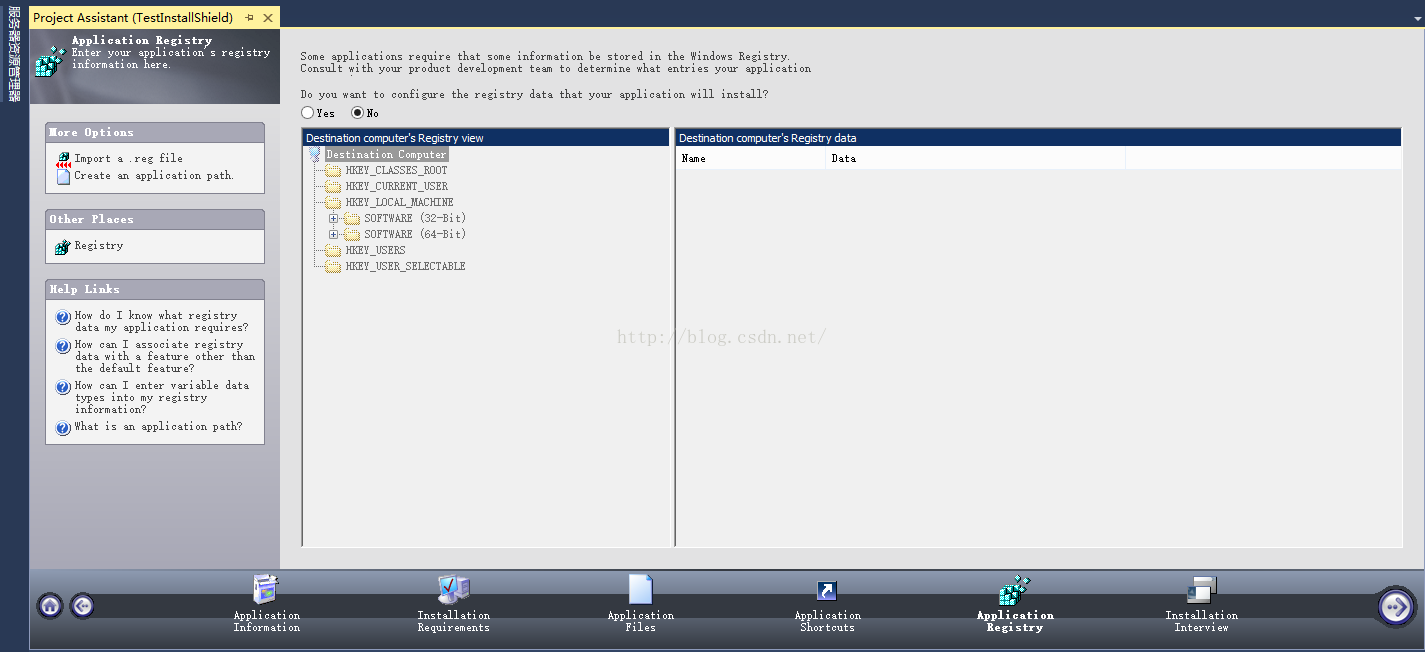Open Application Information step icon
Viewport: 1425px width, 652px height.
click(266, 590)
